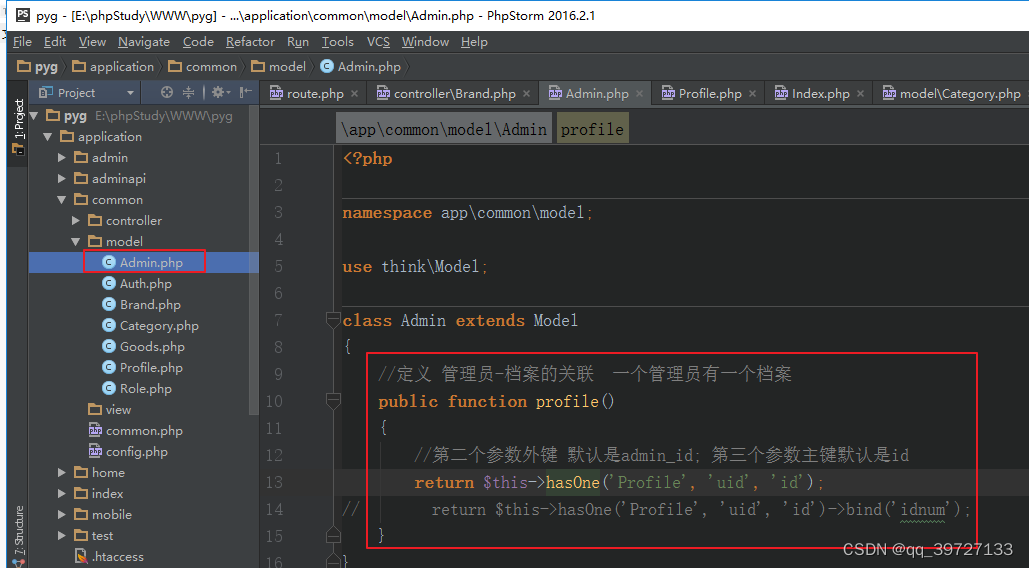Screen dimensions: 1029x568
Task: Expand the test folder
Action: [62, 535]
